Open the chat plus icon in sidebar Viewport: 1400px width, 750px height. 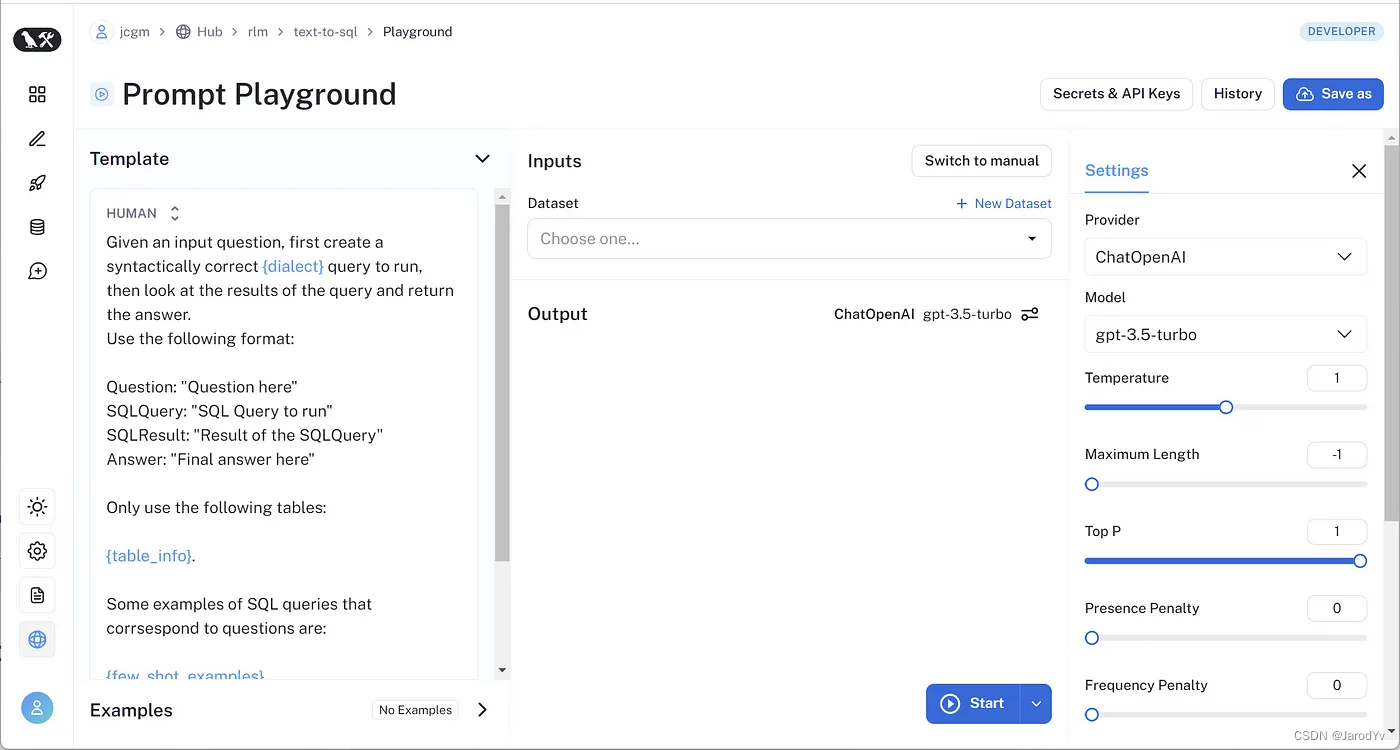pyautogui.click(x=37, y=271)
